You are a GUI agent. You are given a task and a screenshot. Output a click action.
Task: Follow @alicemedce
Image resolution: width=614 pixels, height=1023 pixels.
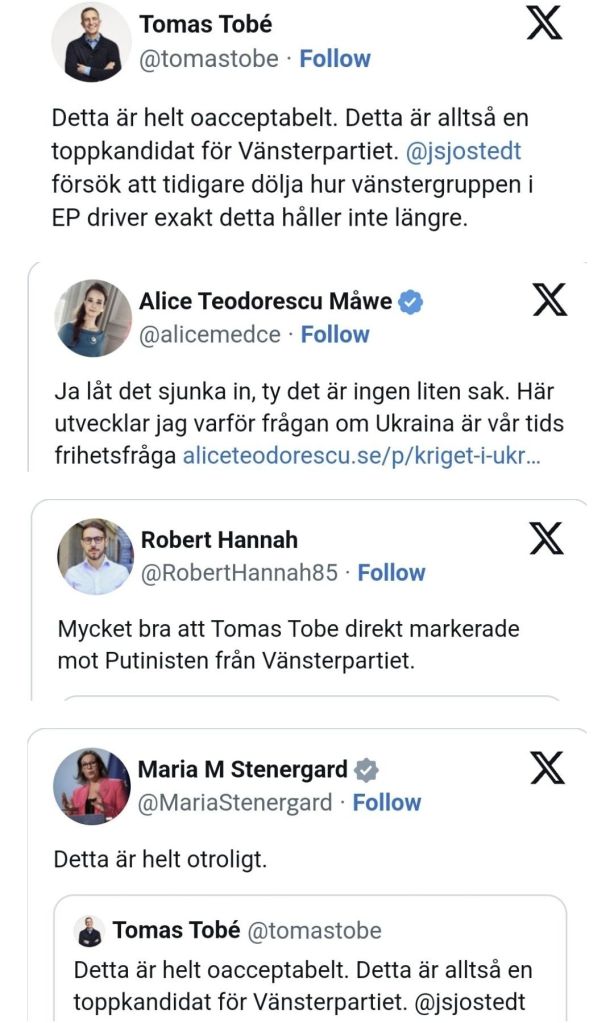pos(336,335)
